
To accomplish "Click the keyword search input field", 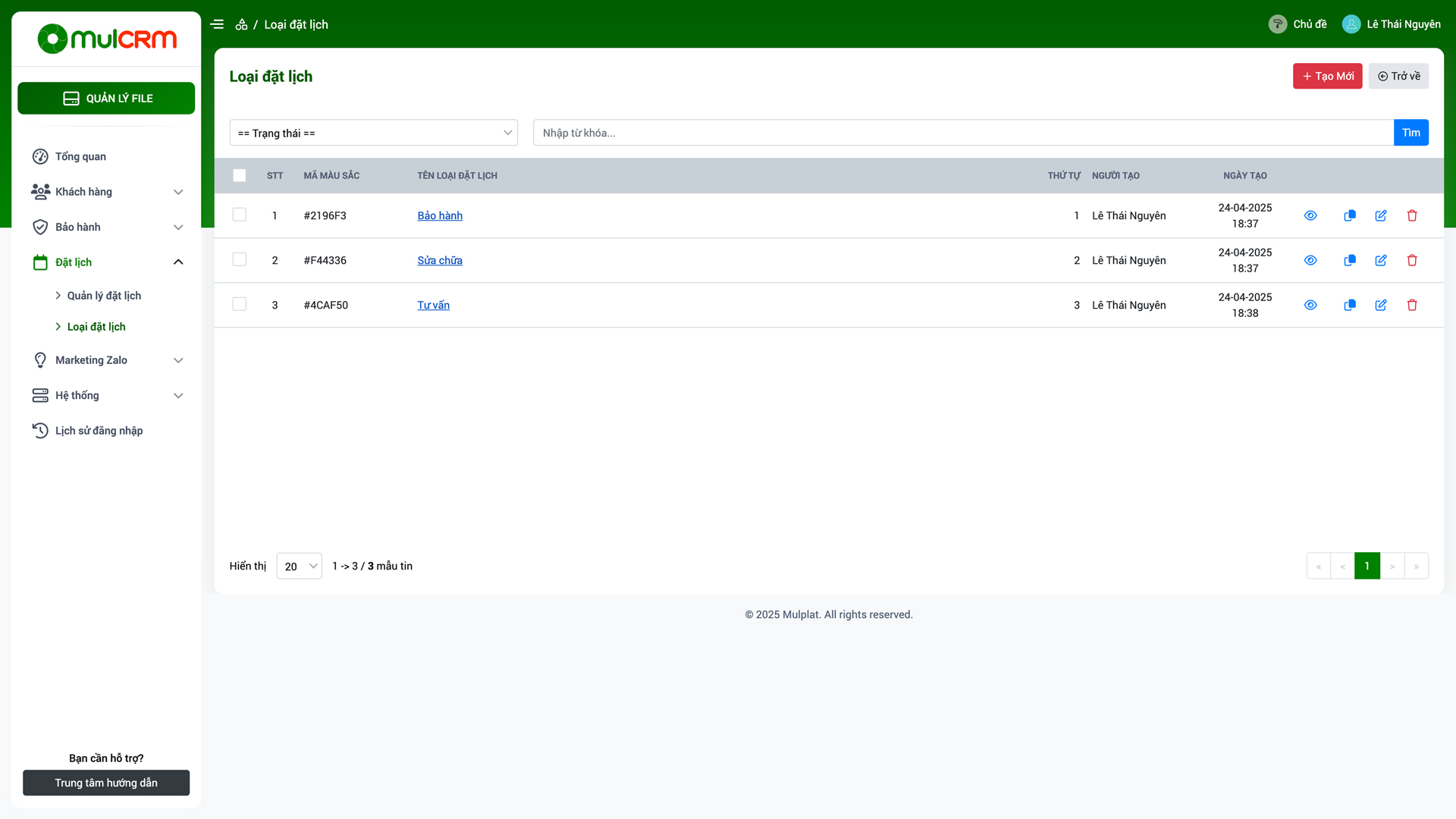I will 963,133.
